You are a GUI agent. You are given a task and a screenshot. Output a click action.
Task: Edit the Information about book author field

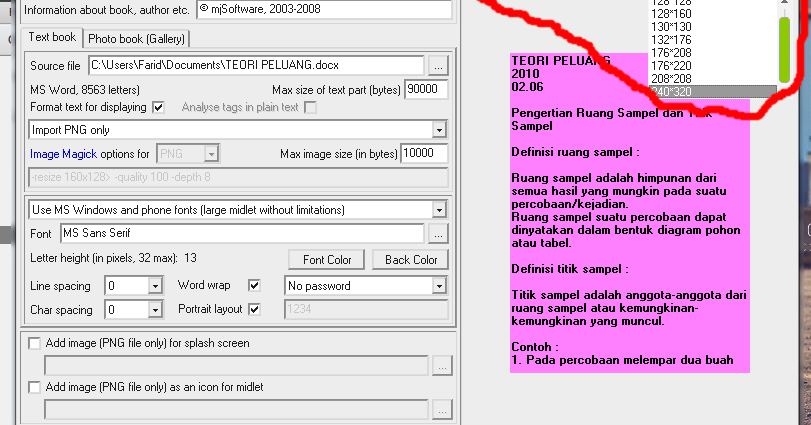(x=324, y=9)
